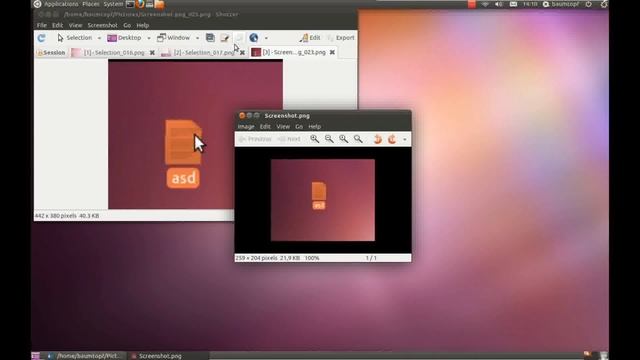Click the show desktop icon in bottom panel

(36, 356)
